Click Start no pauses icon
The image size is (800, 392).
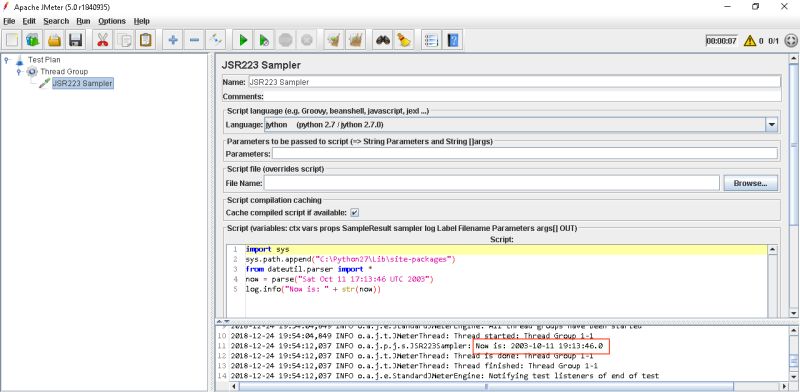pyautogui.click(x=264, y=40)
